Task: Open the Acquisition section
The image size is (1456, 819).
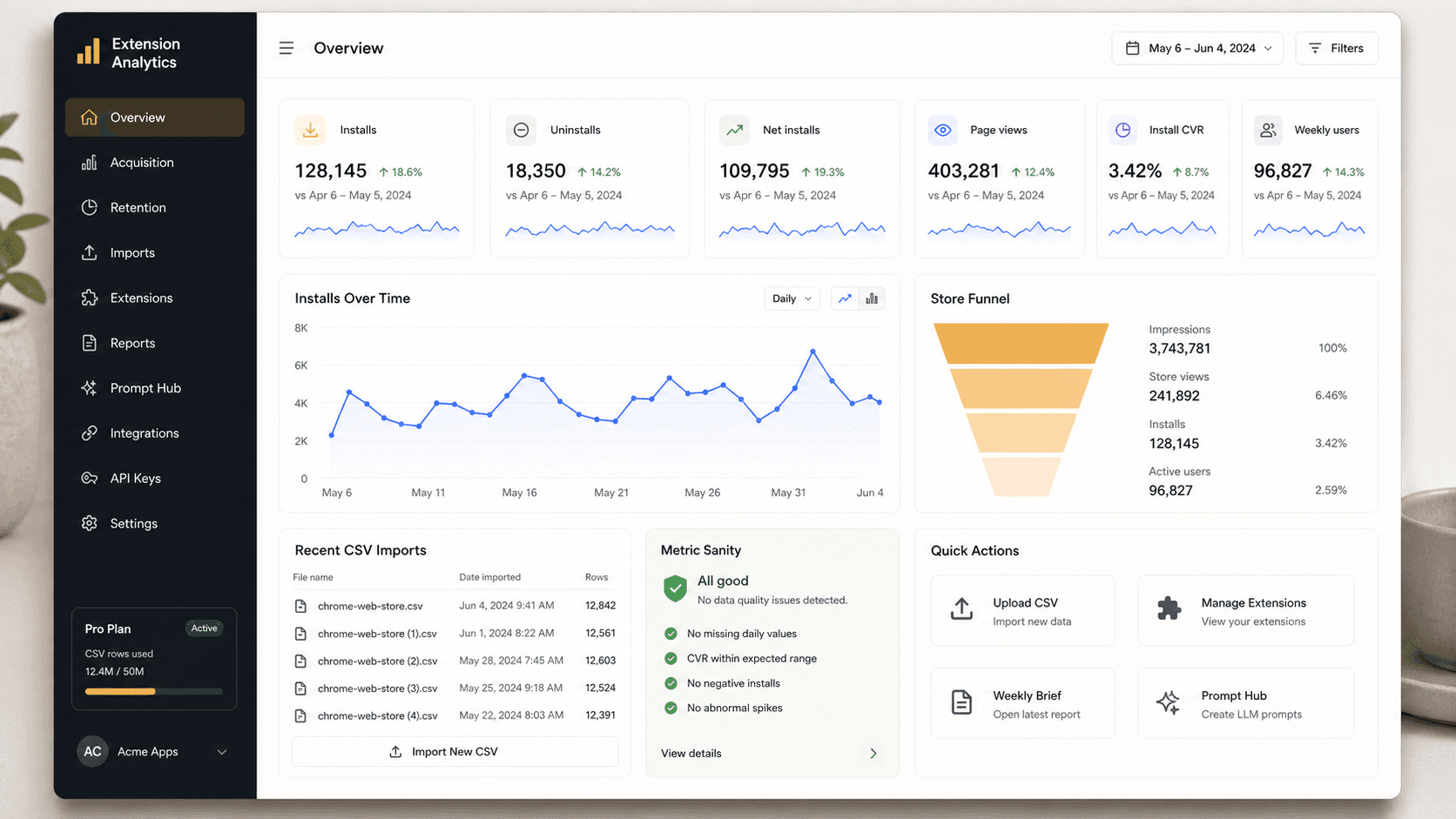Action: (155, 163)
